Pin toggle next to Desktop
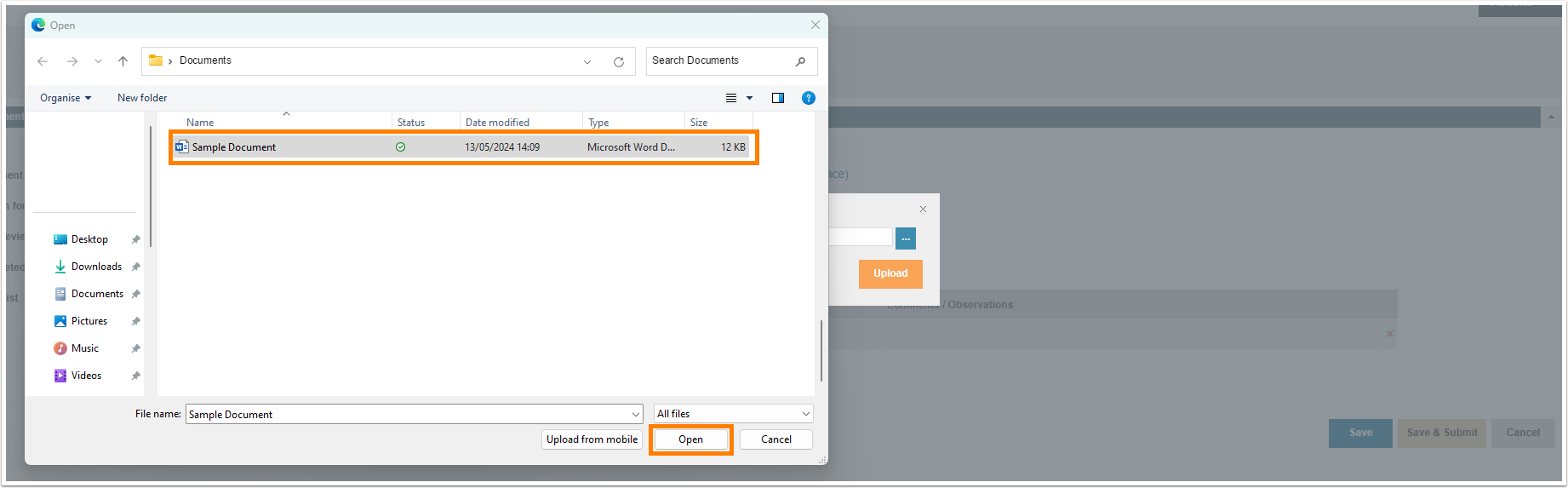 tap(135, 239)
